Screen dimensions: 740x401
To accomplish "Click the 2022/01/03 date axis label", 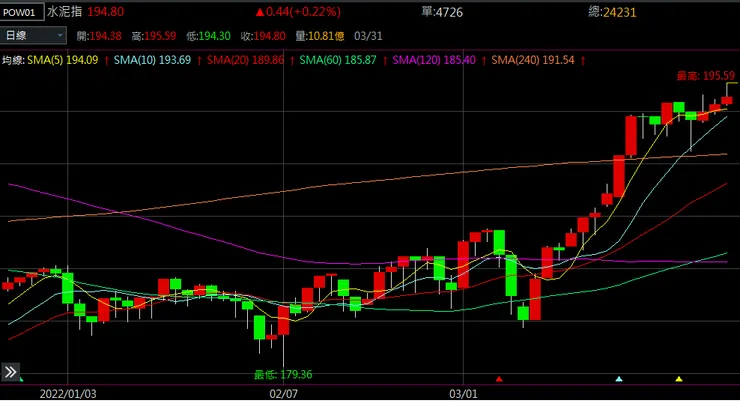I will [68, 393].
